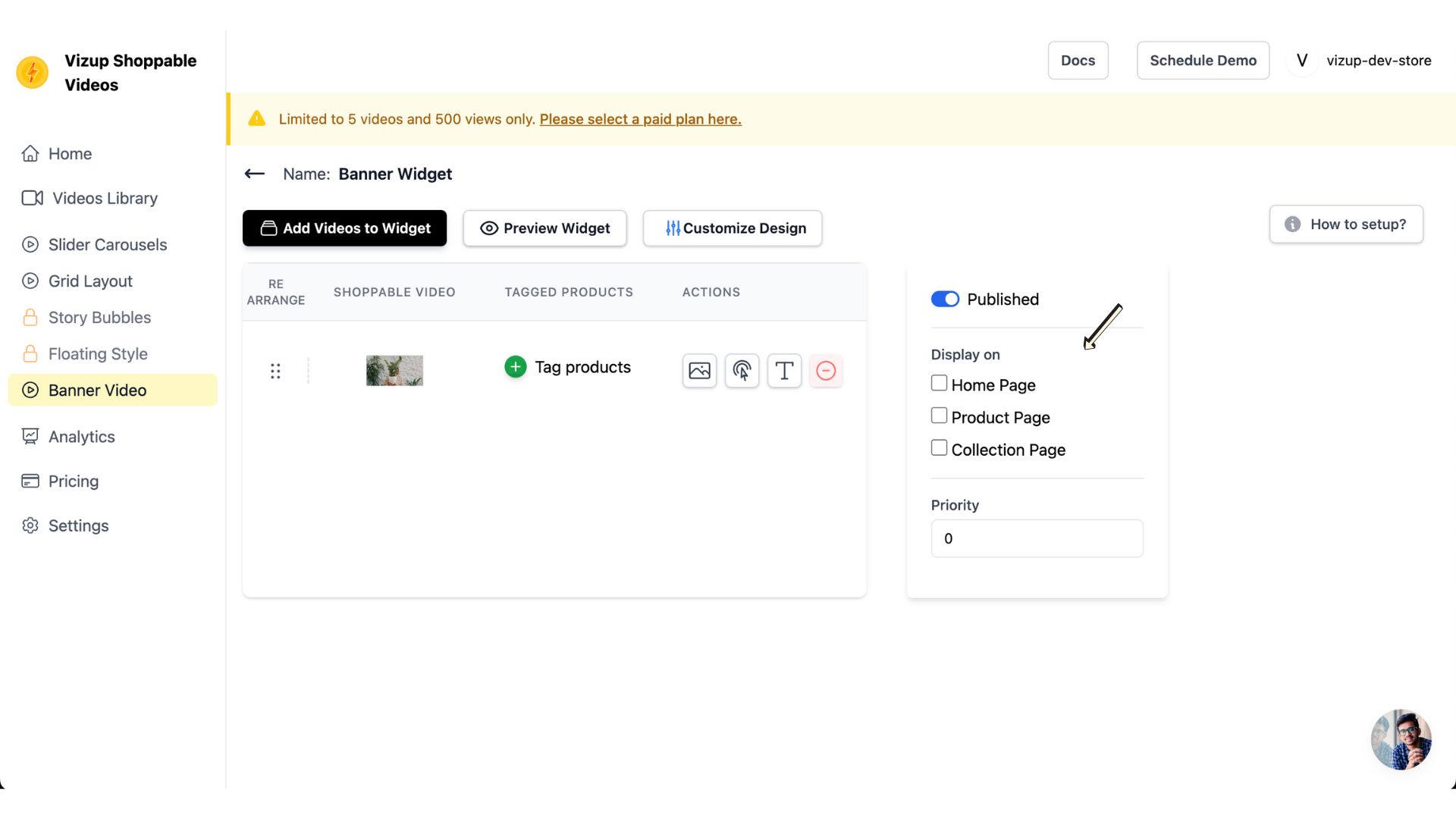Viewport: 1456px width, 819px height.
Task: Open the Videos Library sidebar section
Action: click(105, 198)
